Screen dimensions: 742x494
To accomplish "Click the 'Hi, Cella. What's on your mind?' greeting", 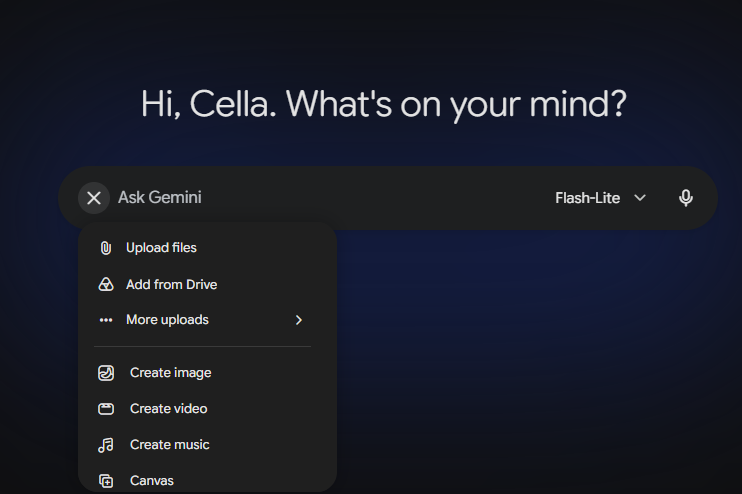I will [384, 104].
